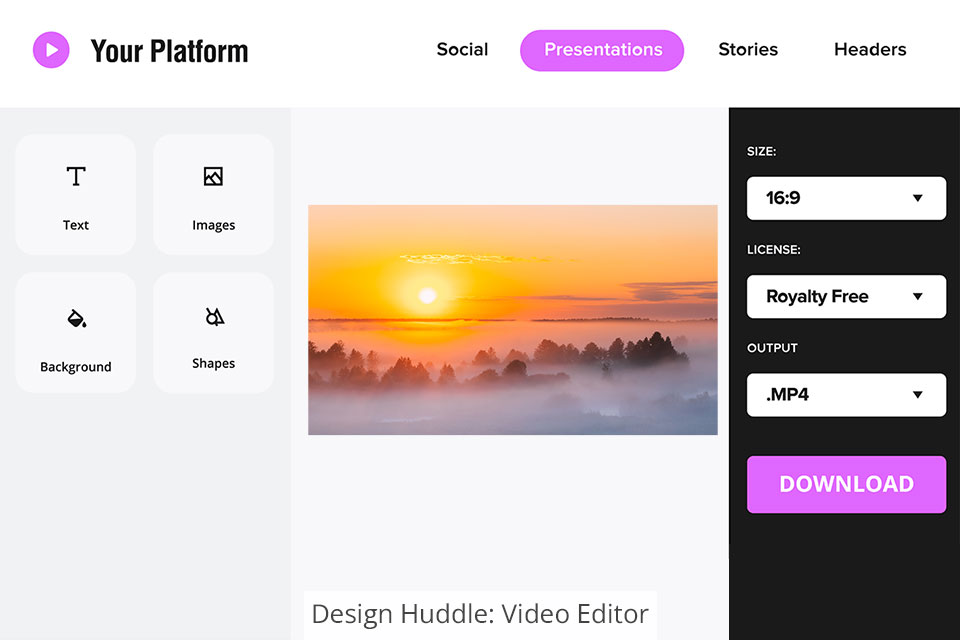
Task: Click the LICENSE: label
Action: 773,249
